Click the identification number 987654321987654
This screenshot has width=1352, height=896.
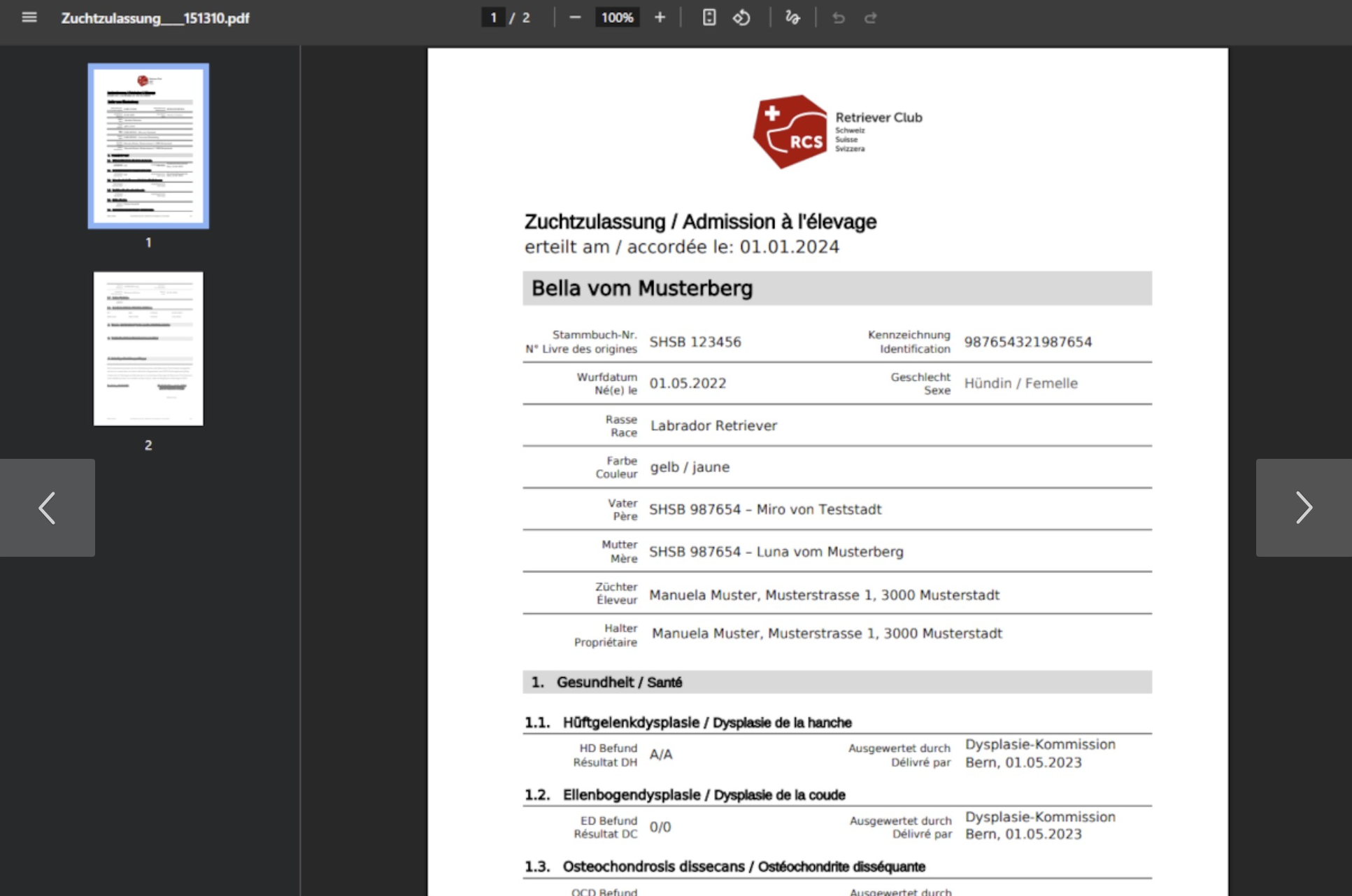1027,342
